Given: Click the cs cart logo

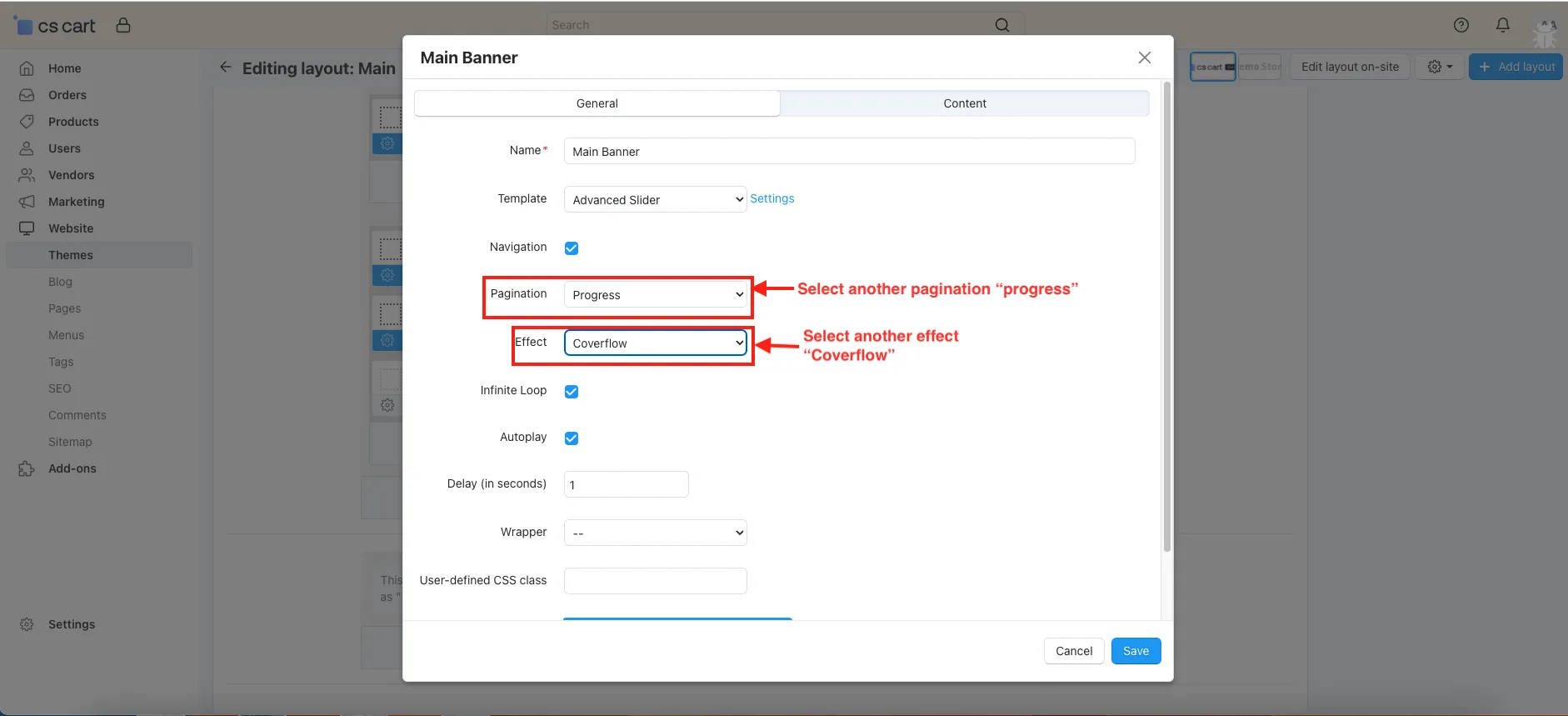Looking at the screenshot, I should (55, 26).
